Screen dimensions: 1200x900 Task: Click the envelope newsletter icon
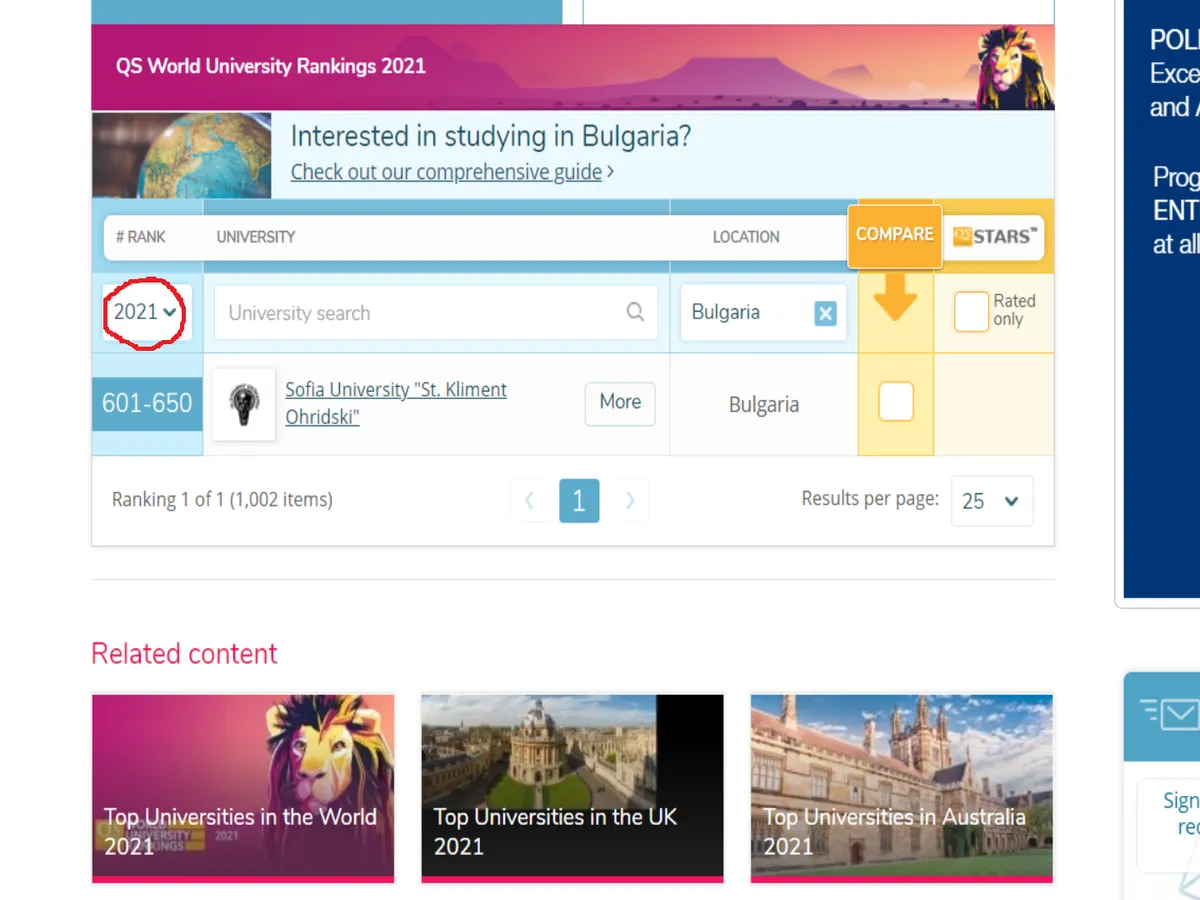[x=1169, y=714]
